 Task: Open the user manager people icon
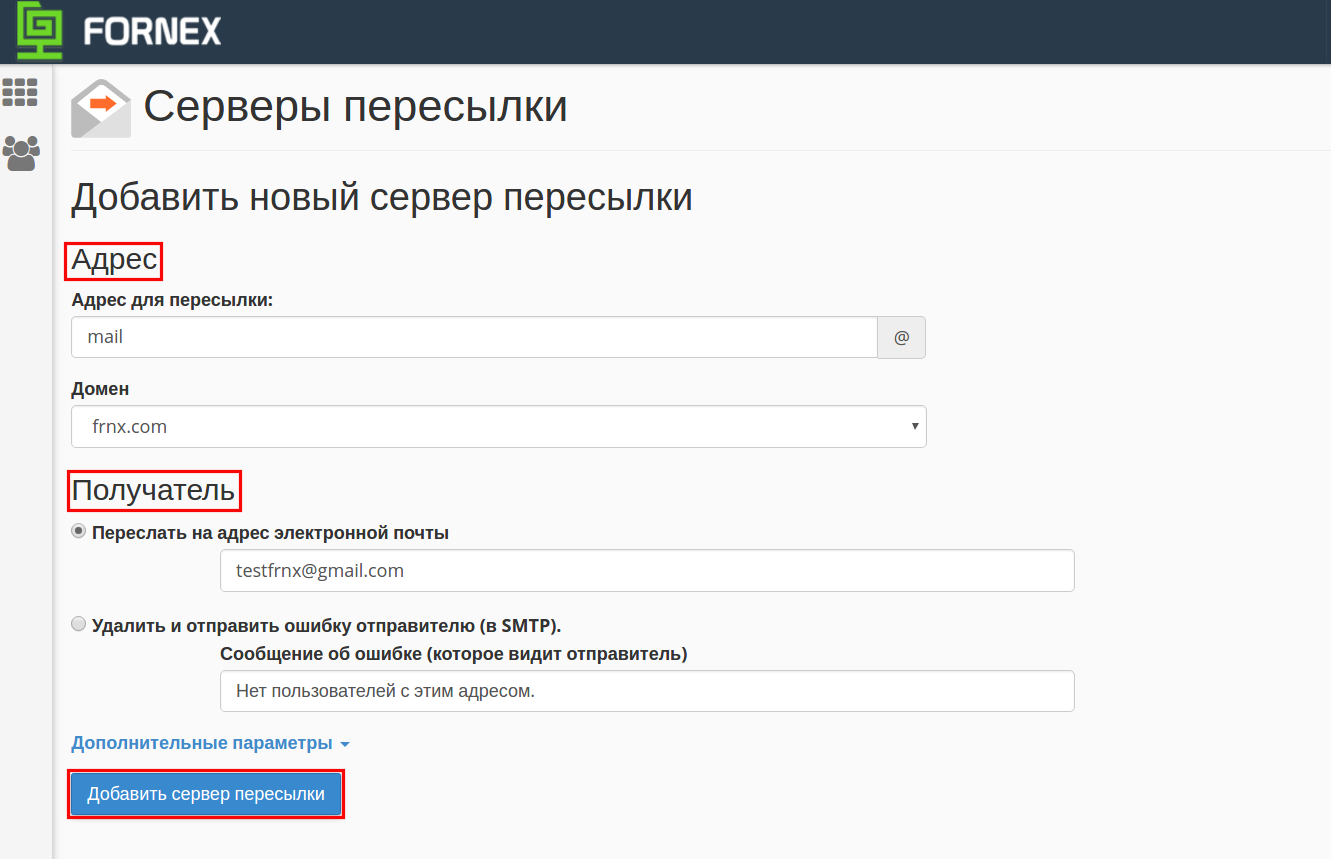pos(21,153)
